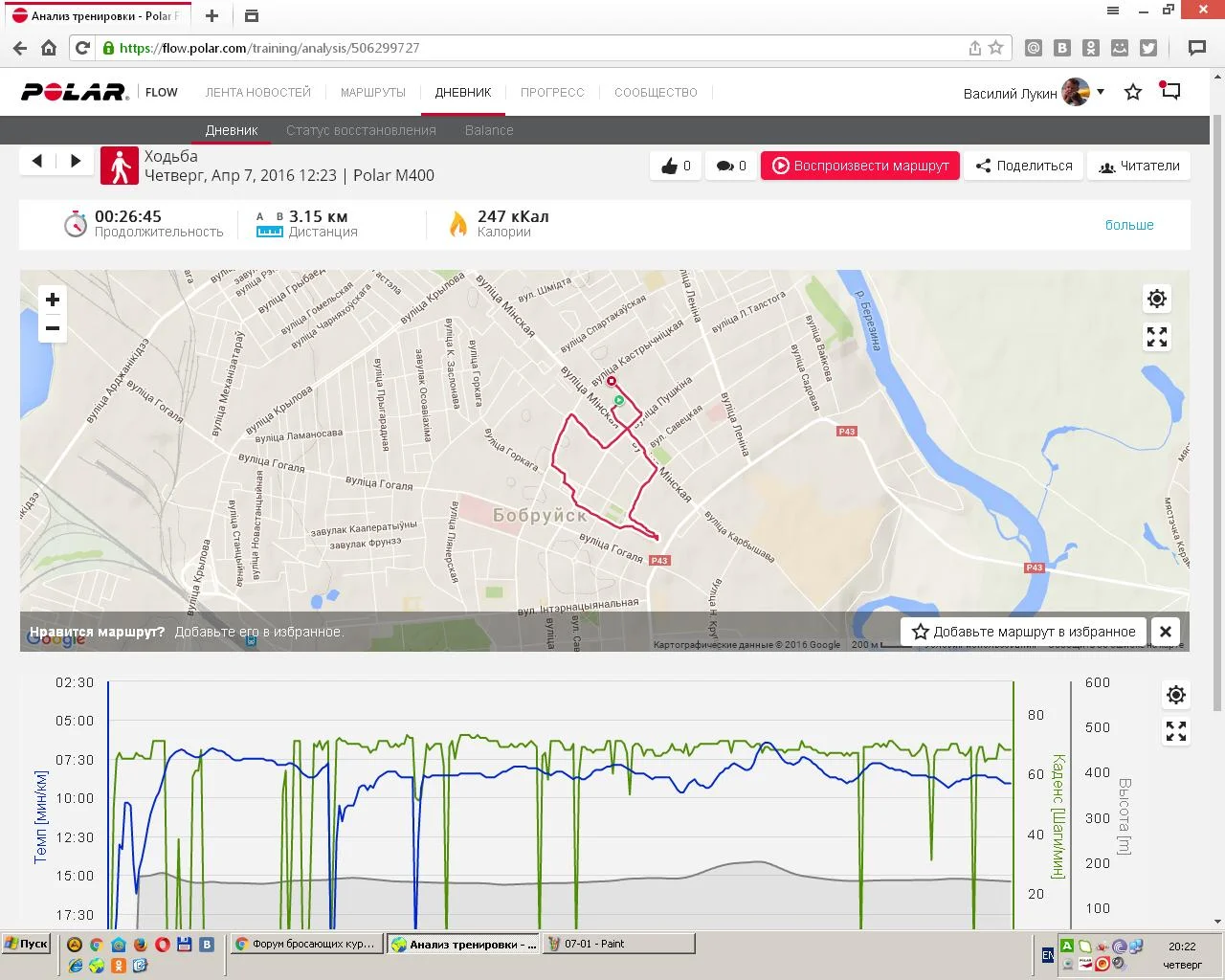
Task: Expand the map to fullscreen
Action: [1157, 337]
